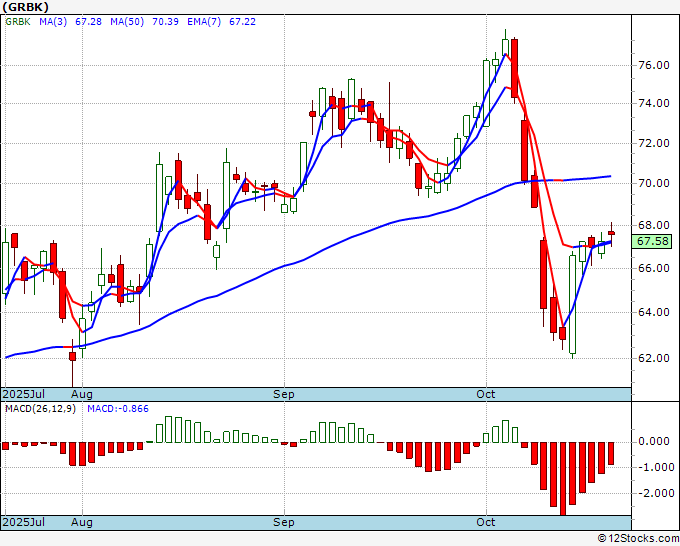Click 2025Jul on the MACD panel axis

(24, 522)
